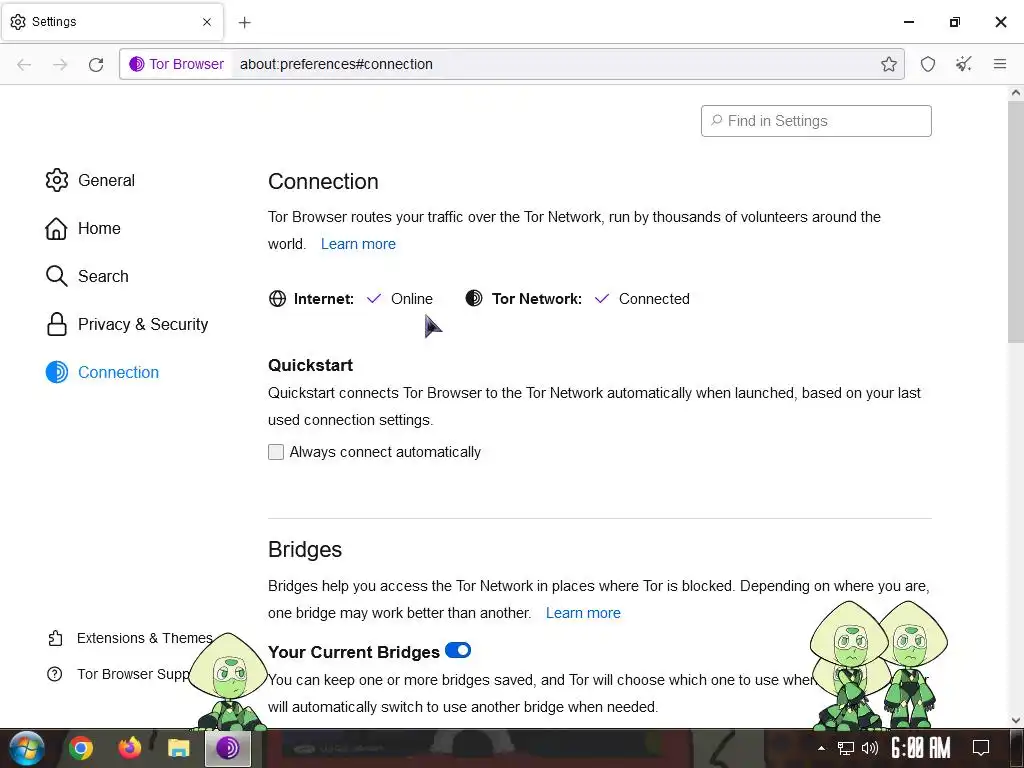
Task: Go back using the back arrow
Action: [x=24, y=64]
